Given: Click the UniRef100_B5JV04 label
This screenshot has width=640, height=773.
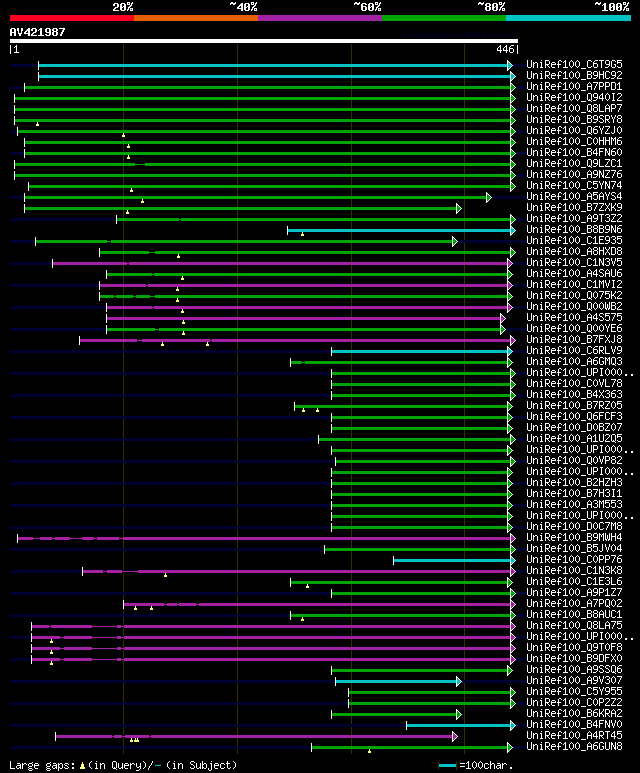Looking at the screenshot, I should pos(574,548).
